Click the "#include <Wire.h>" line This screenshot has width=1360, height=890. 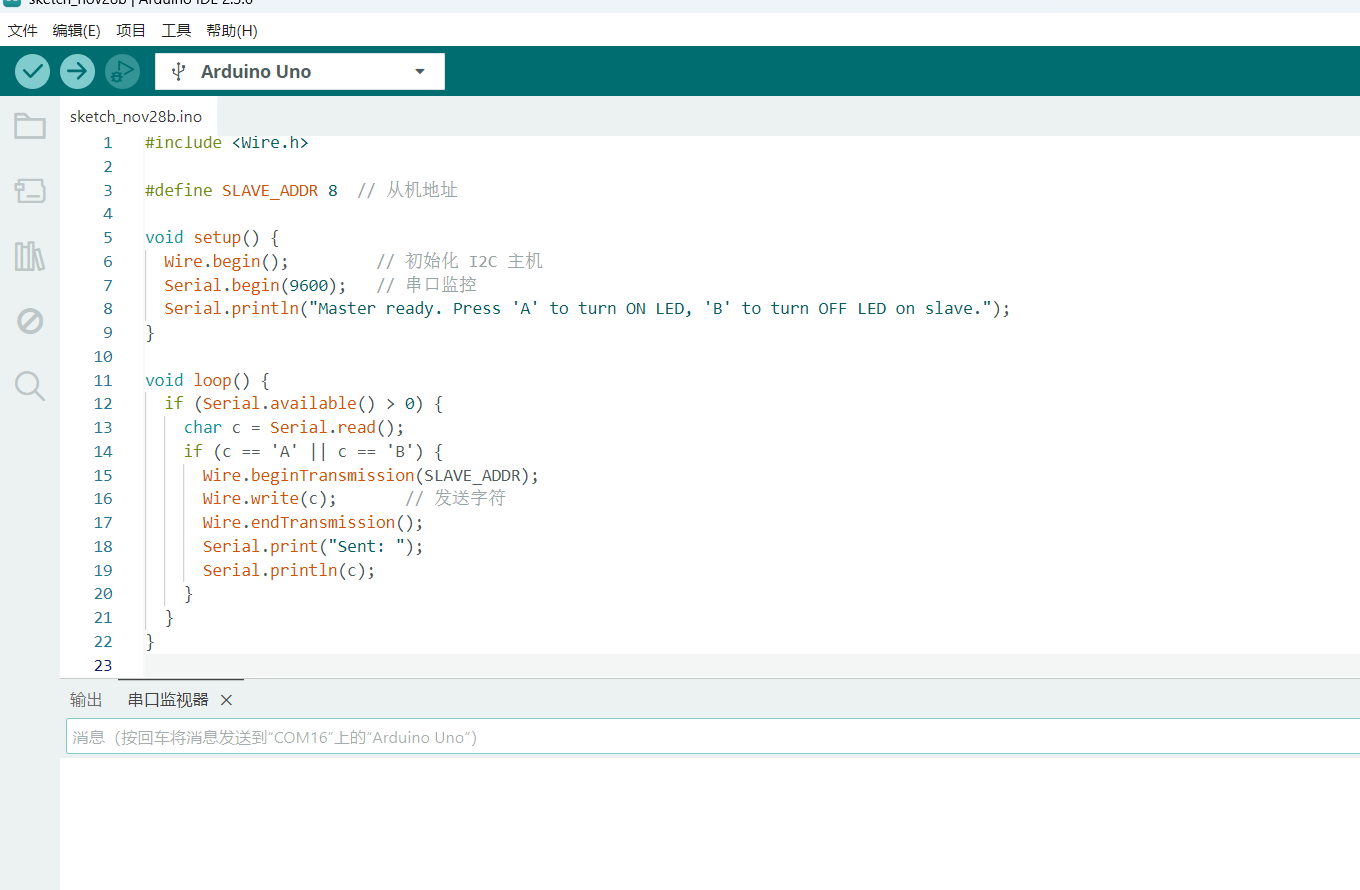coord(227,143)
